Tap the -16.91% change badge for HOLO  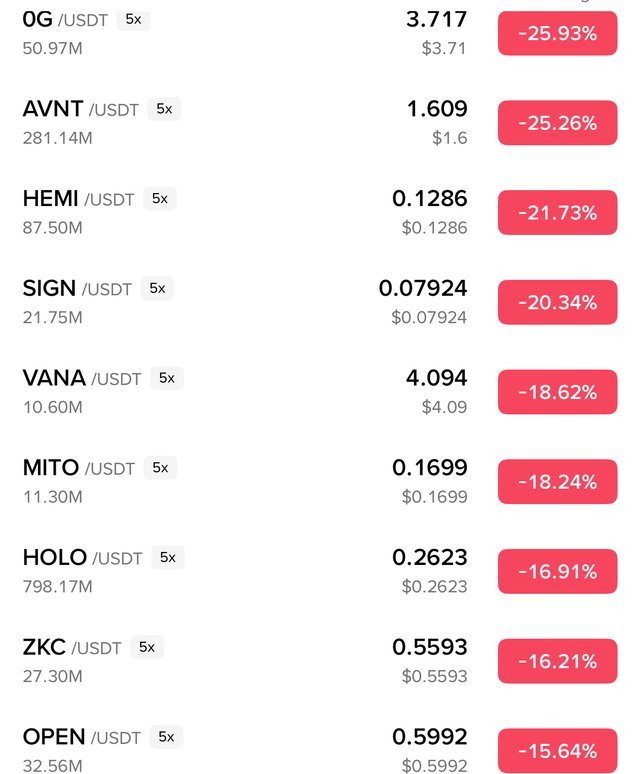coord(557,571)
